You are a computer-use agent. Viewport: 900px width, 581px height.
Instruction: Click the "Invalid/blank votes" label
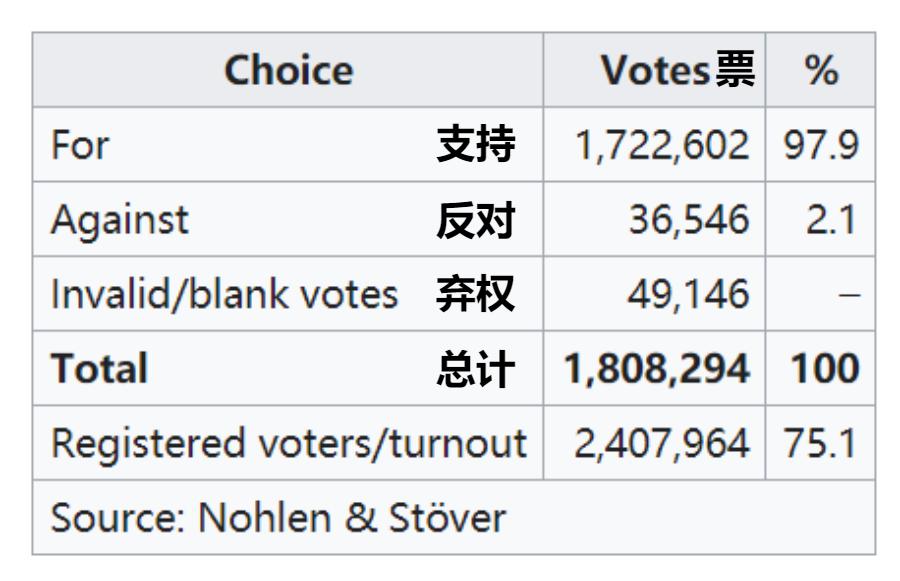225,294
